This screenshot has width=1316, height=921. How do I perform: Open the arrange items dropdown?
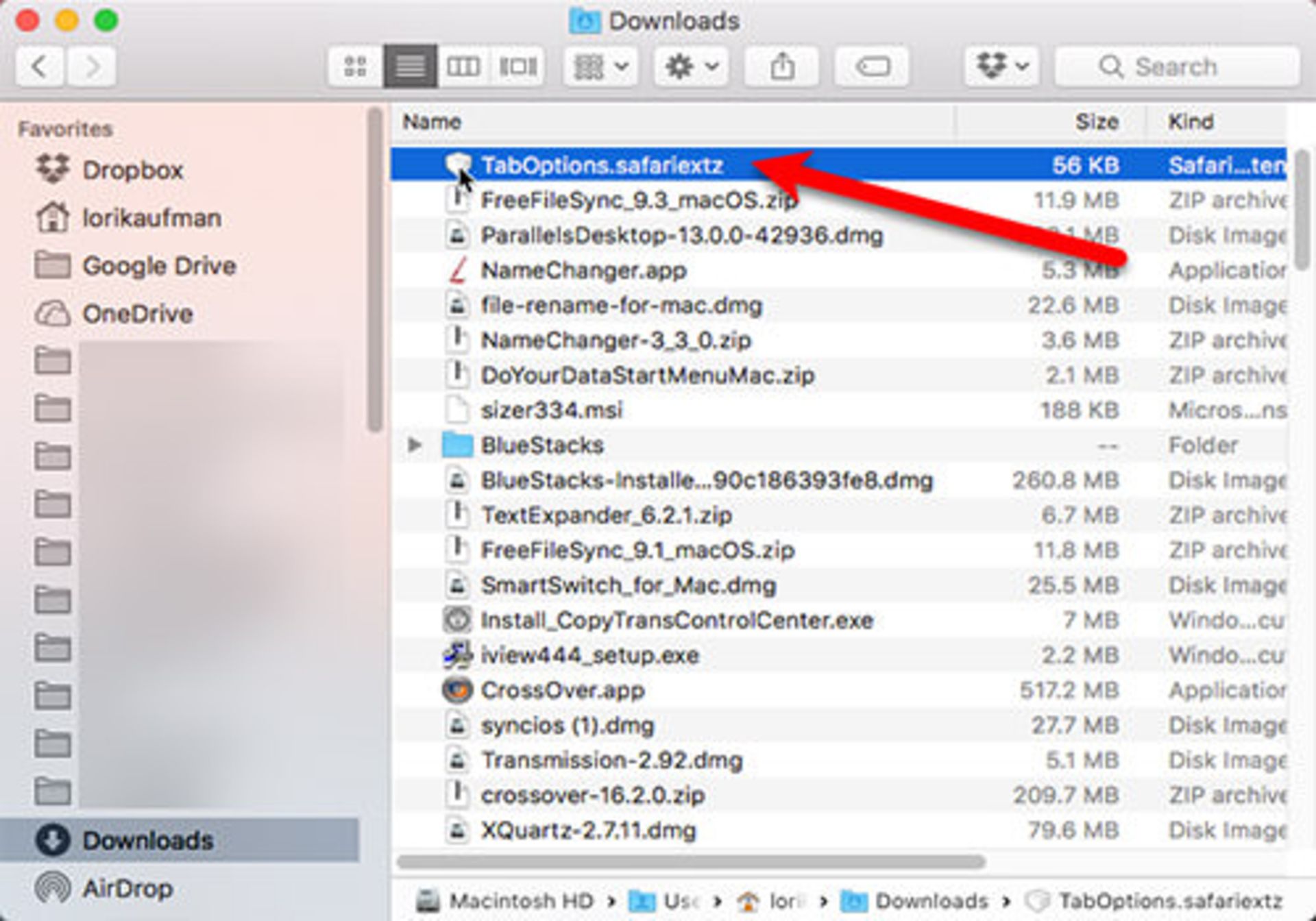pyautogui.click(x=600, y=66)
